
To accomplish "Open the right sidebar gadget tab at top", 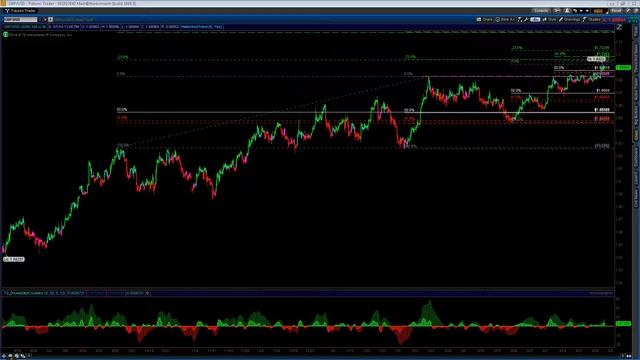I will (636, 31).
